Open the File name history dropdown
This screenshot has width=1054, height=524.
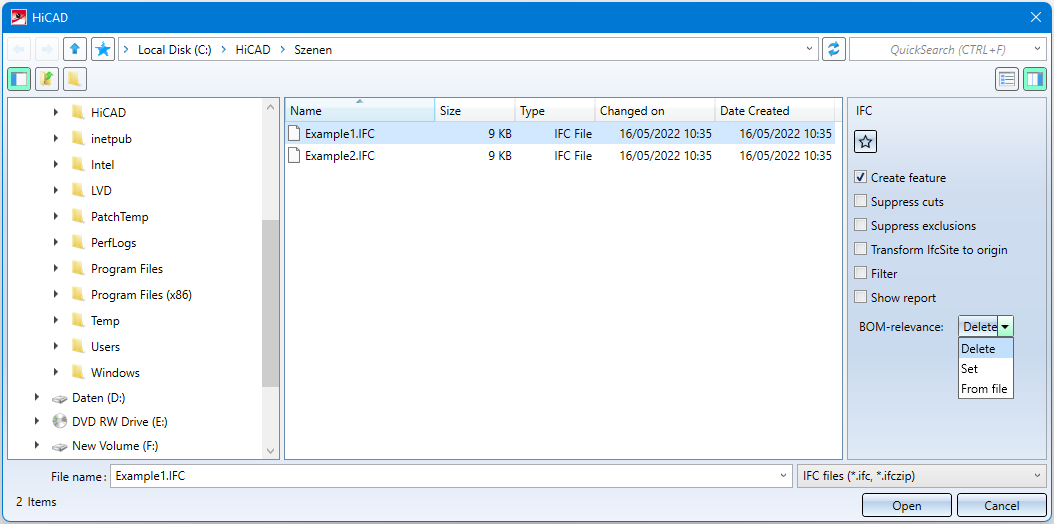click(x=783, y=476)
